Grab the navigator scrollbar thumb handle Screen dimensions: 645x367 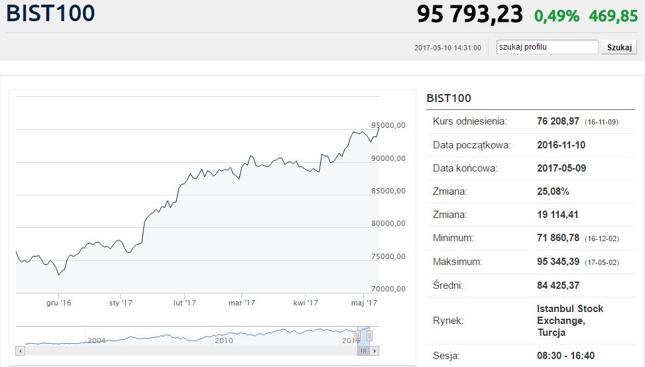pos(363,351)
